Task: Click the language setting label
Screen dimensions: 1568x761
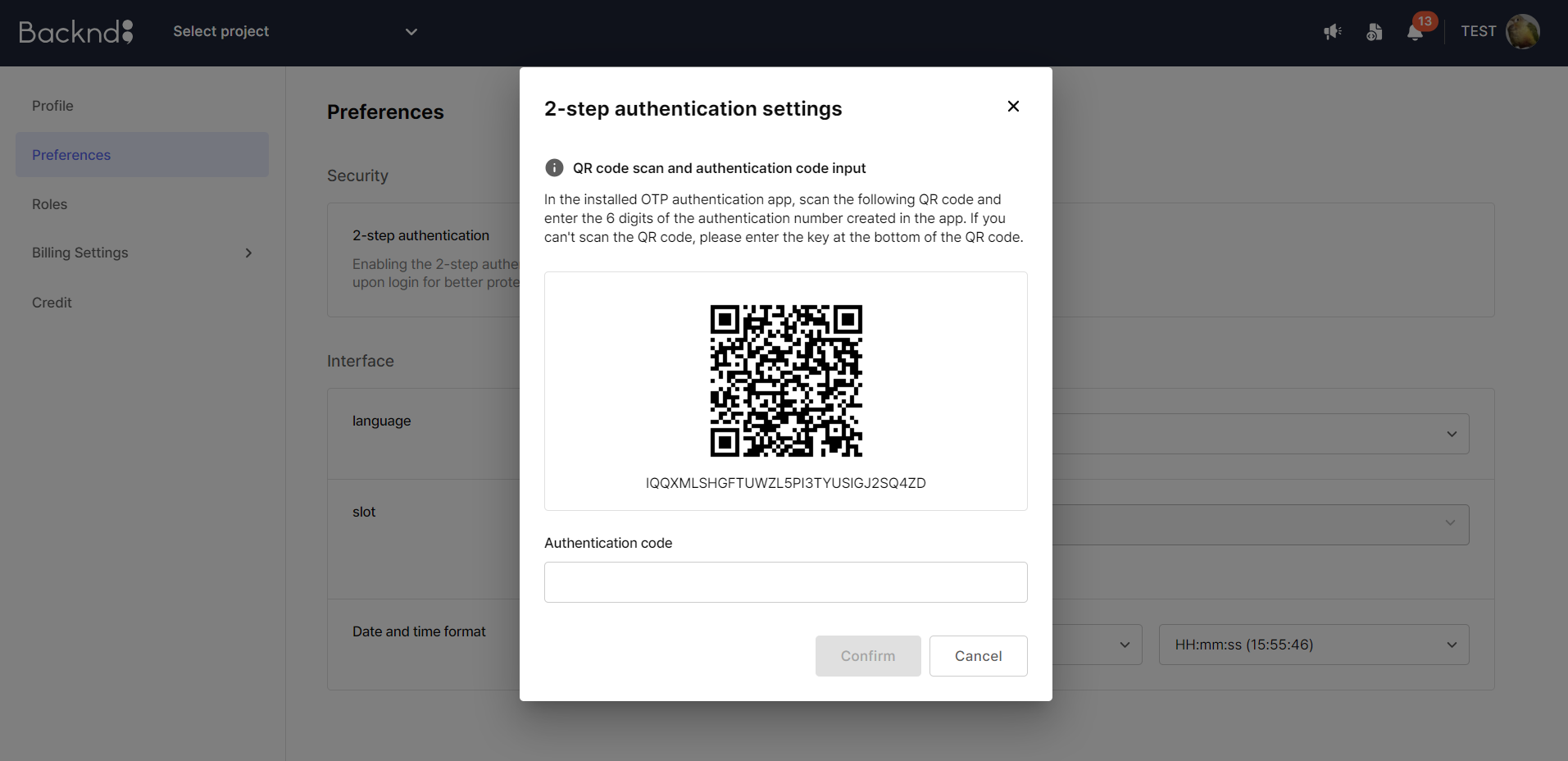Action: [x=381, y=422]
